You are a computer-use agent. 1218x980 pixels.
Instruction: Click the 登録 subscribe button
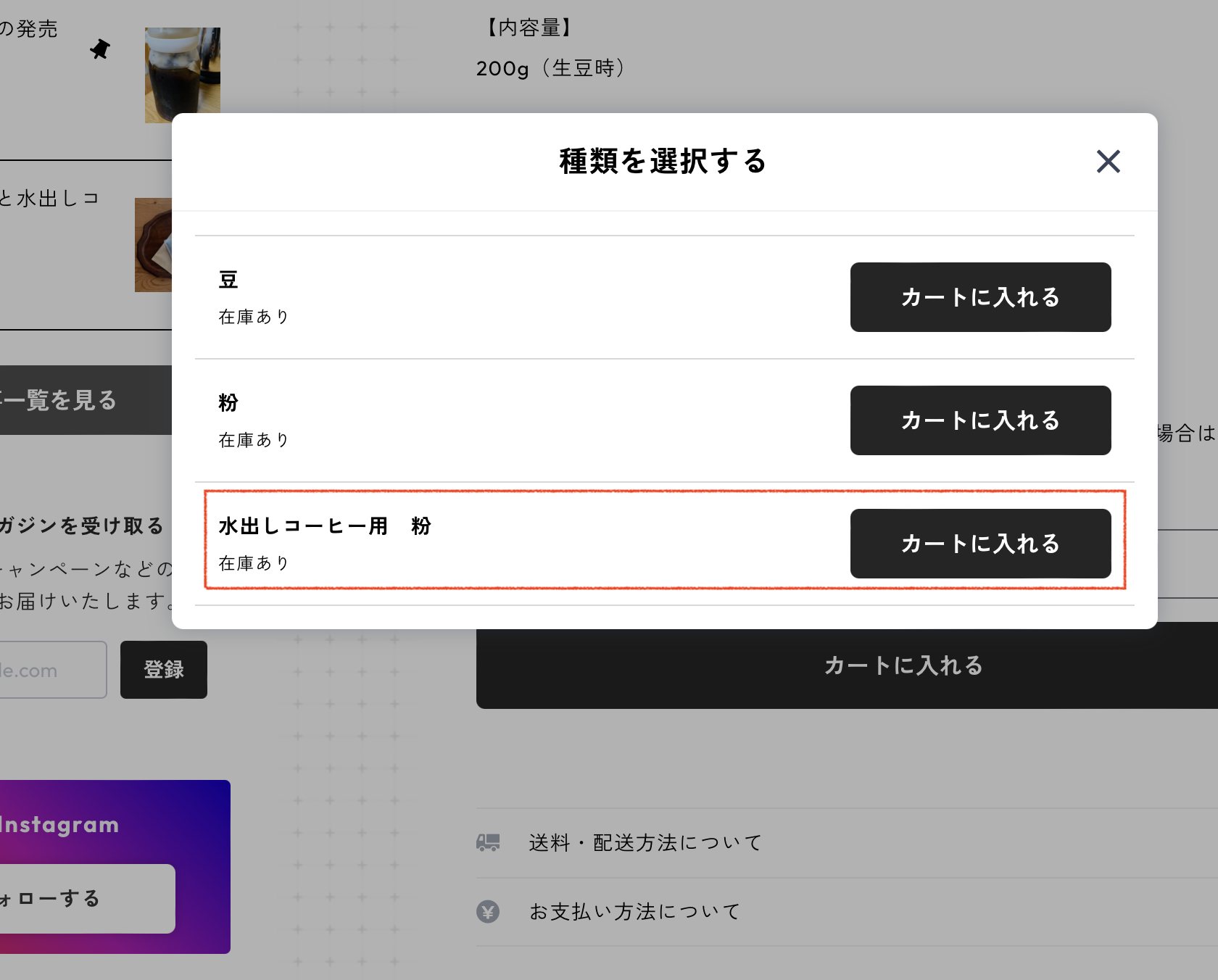tap(164, 670)
